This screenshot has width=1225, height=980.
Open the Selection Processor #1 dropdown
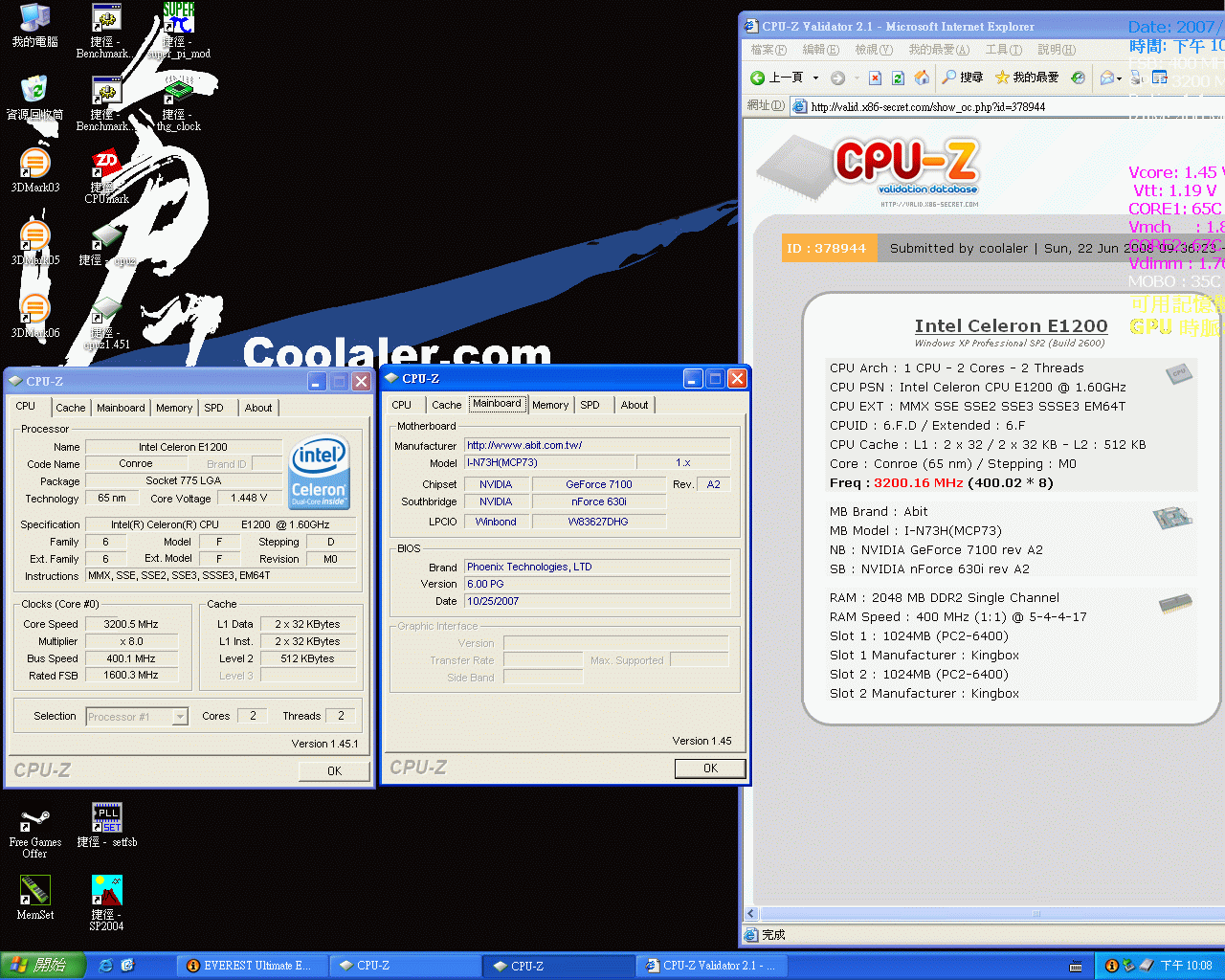coord(180,716)
